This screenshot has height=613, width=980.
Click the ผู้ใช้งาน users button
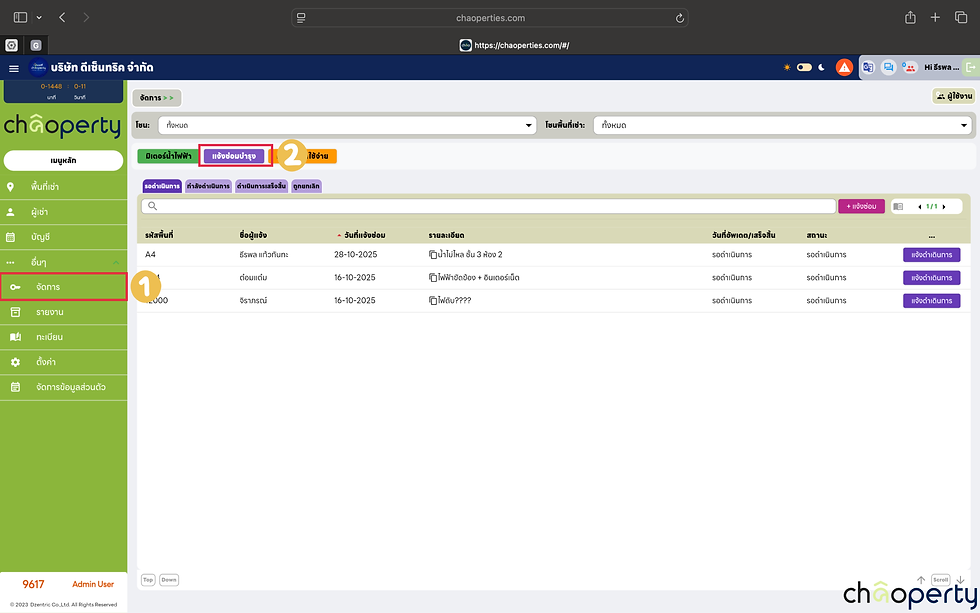pyautogui.click(x=954, y=96)
